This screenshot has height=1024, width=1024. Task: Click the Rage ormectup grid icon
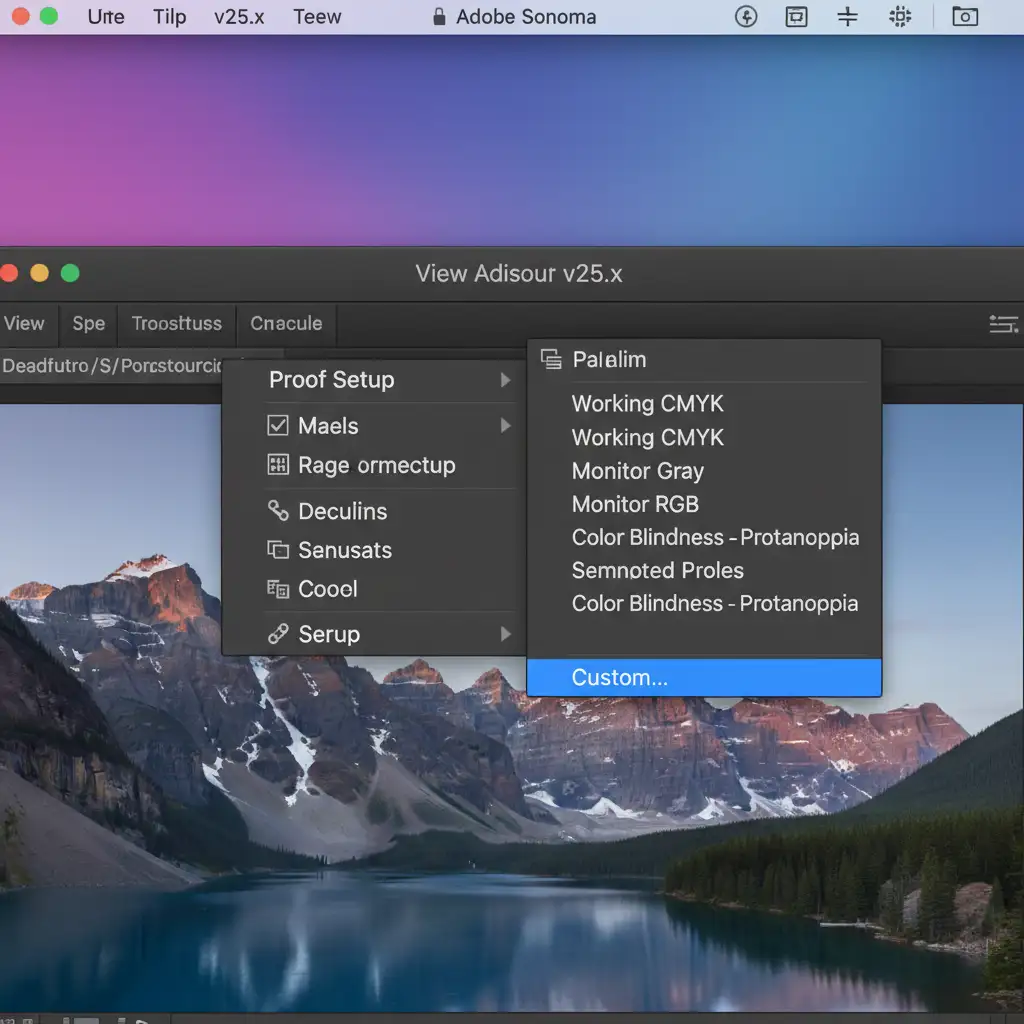(278, 465)
